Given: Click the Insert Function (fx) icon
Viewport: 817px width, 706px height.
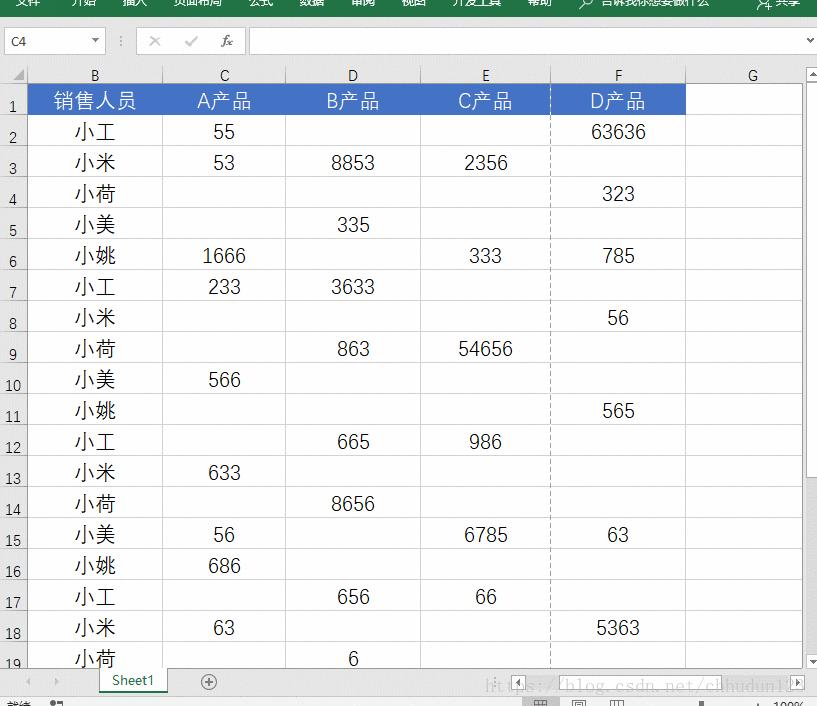Looking at the screenshot, I should tap(227, 42).
